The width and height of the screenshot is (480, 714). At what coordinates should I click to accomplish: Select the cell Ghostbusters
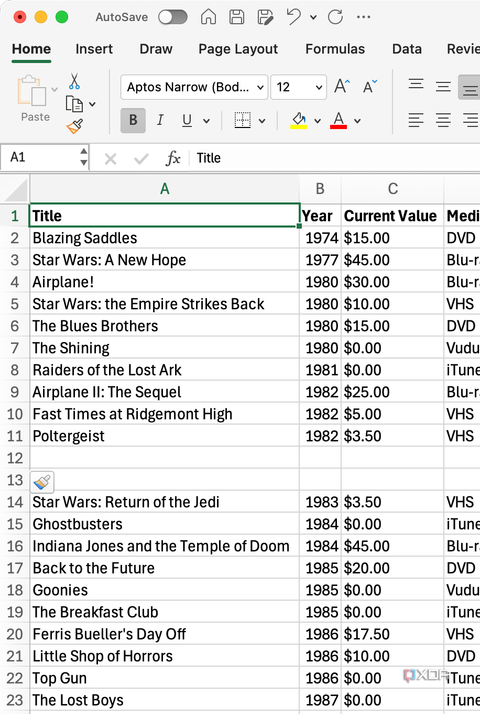164,524
